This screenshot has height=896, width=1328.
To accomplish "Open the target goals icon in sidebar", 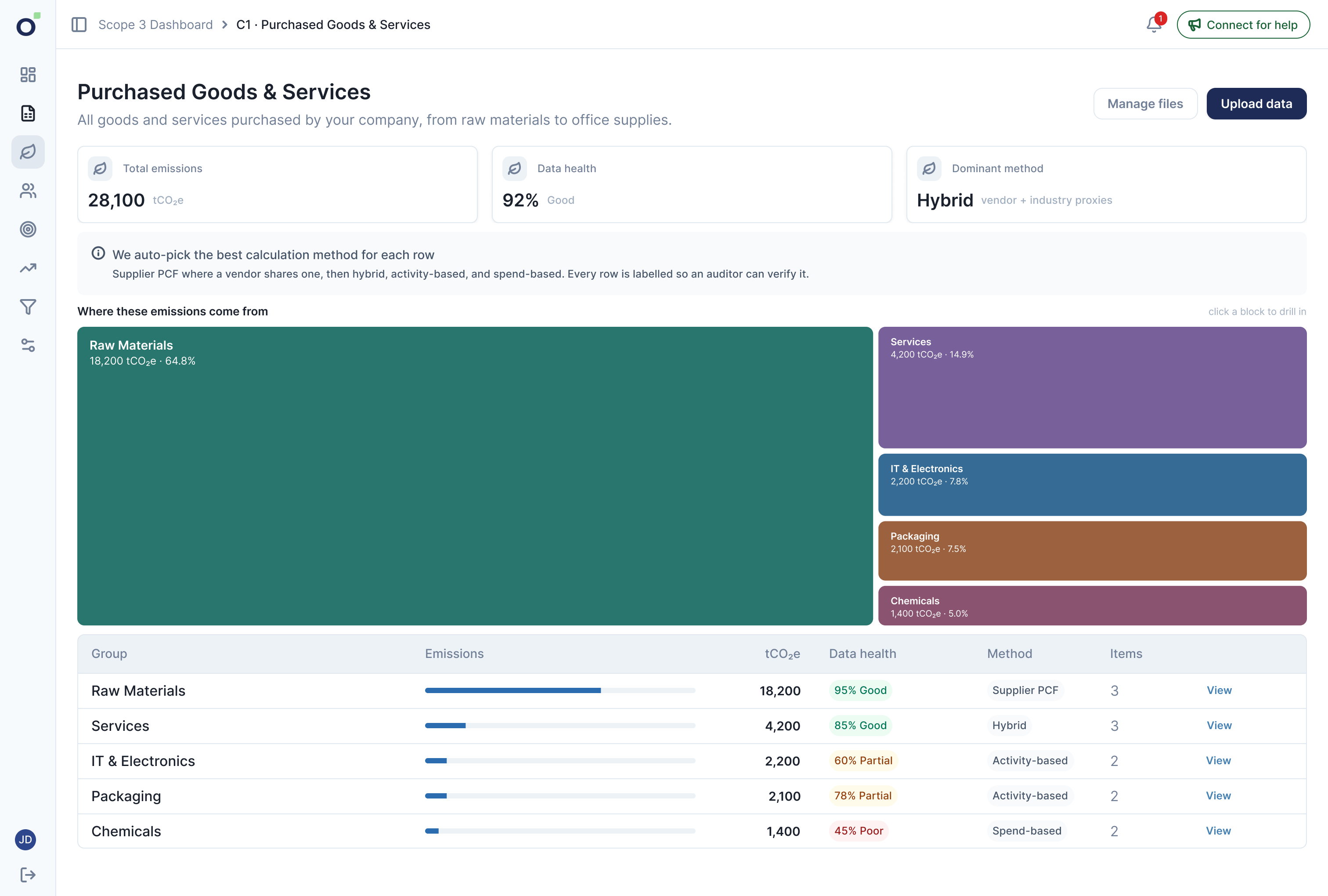I will (28, 229).
